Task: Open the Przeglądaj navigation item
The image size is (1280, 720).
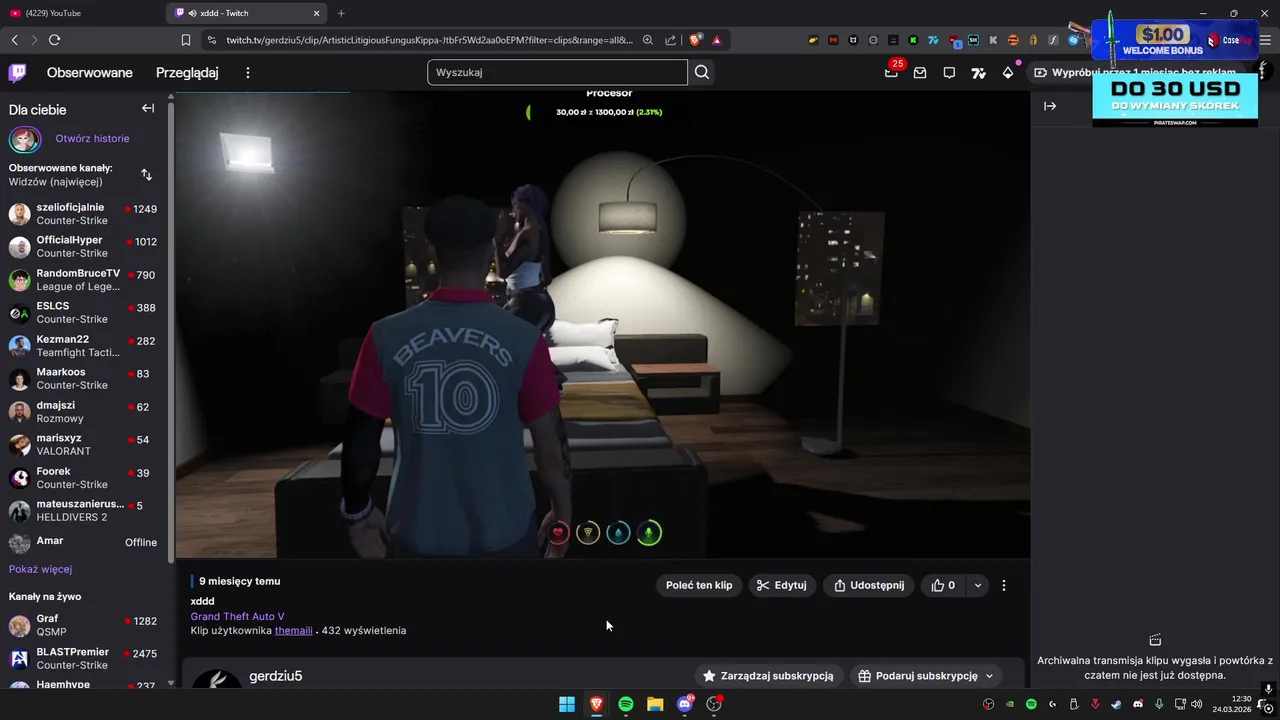Action: (x=187, y=73)
